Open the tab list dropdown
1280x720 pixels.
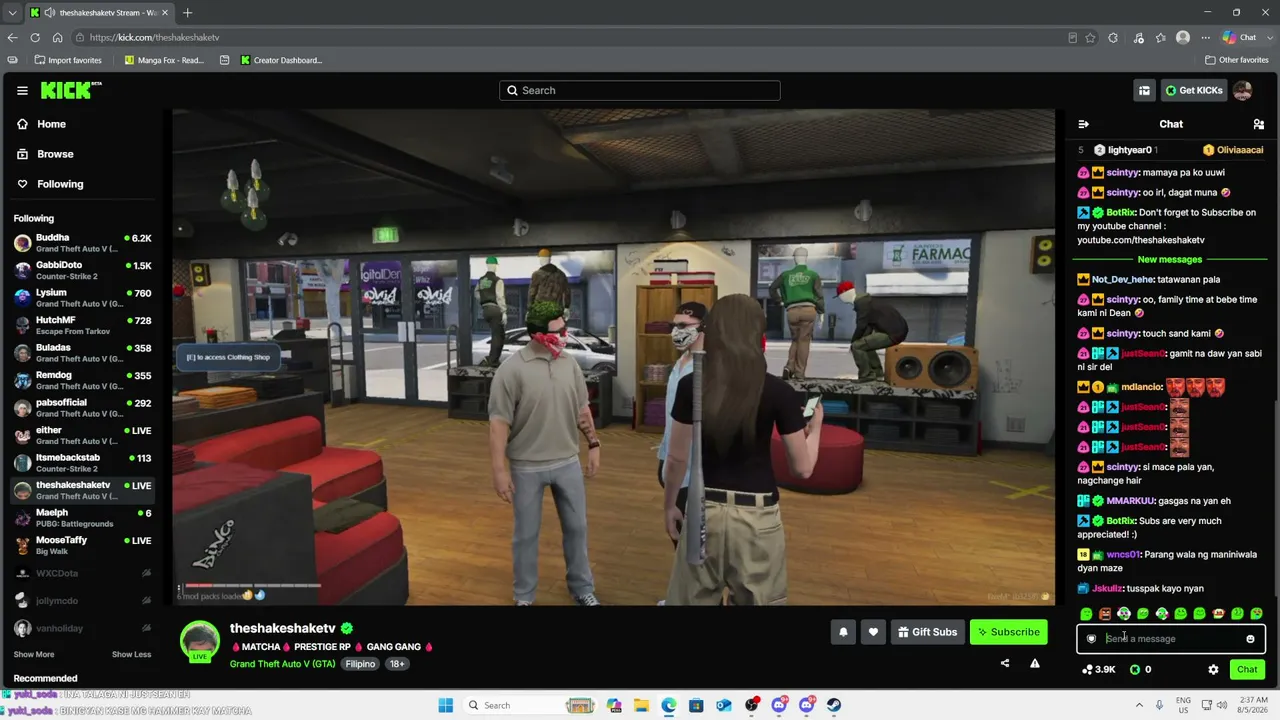pyautogui.click(x=12, y=13)
